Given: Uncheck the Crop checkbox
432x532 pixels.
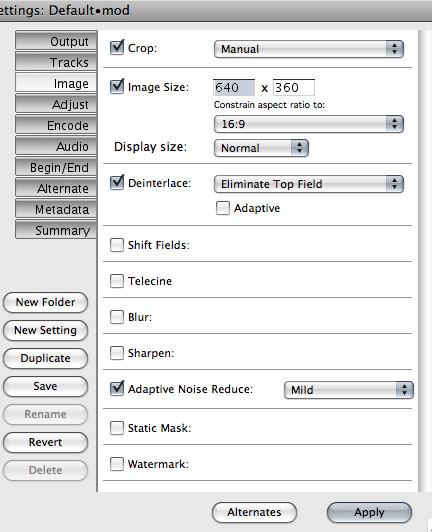Looking at the screenshot, I should (x=117, y=48).
